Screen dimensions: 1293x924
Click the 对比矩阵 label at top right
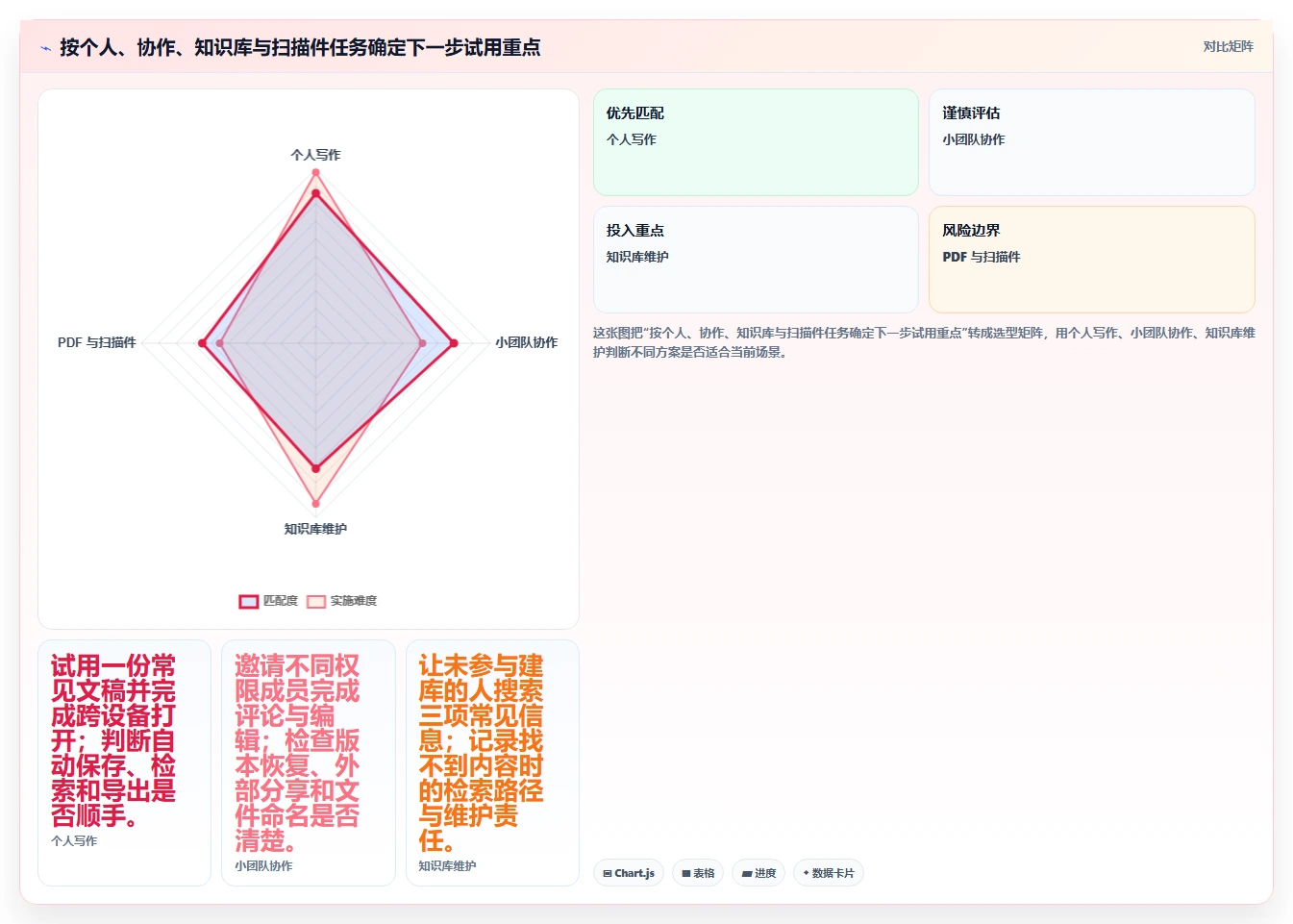(1228, 46)
